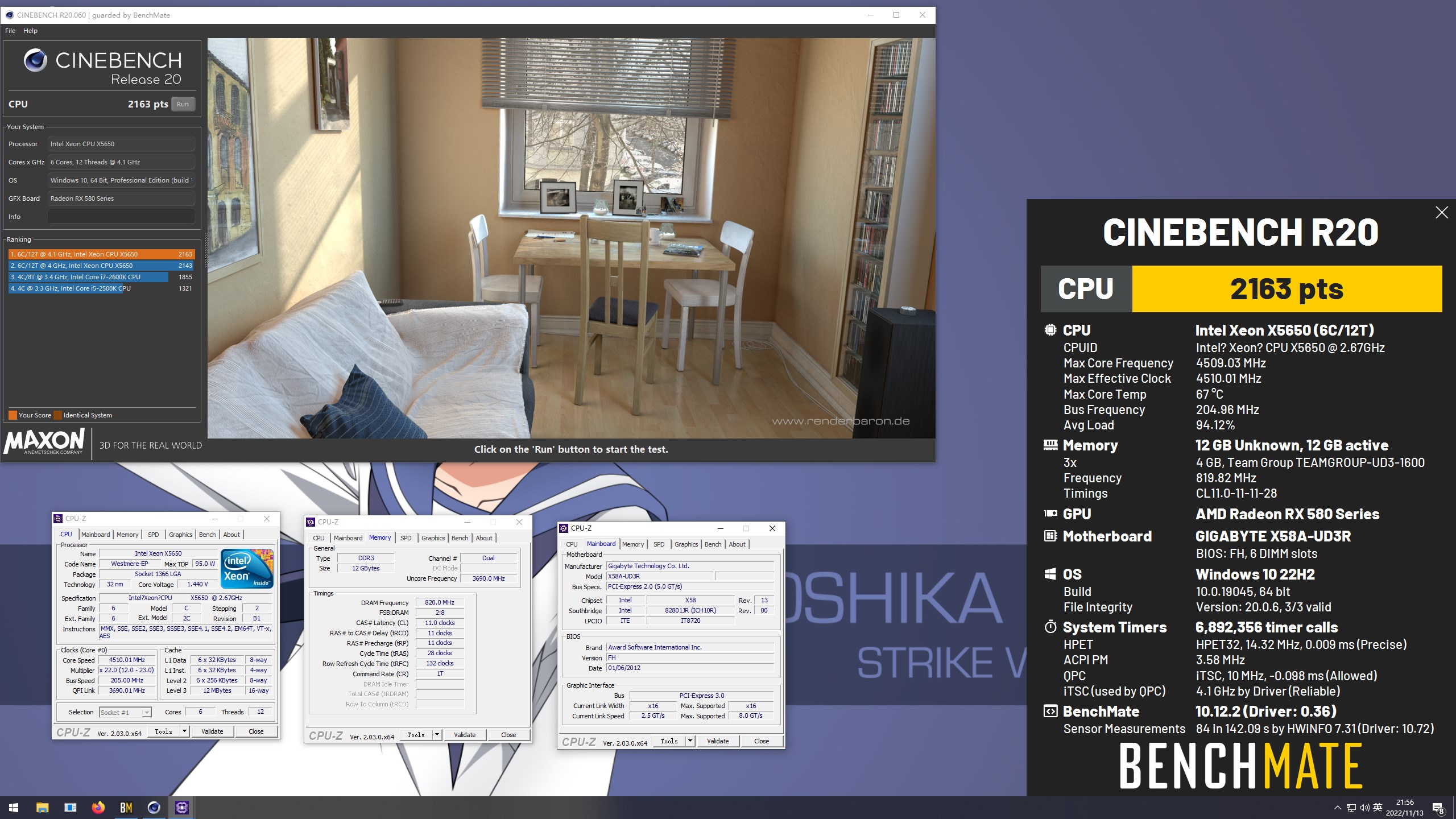This screenshot has width=1456, height=819.
Task: Click Tools button in first CPU-Z window
Action: pyautogui.click(x=163, y=731)
